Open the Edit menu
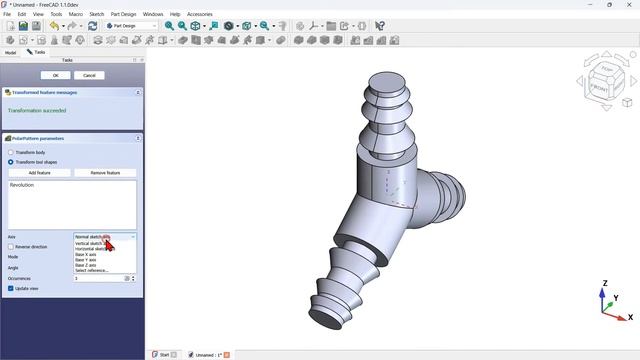 coord(22,14)
